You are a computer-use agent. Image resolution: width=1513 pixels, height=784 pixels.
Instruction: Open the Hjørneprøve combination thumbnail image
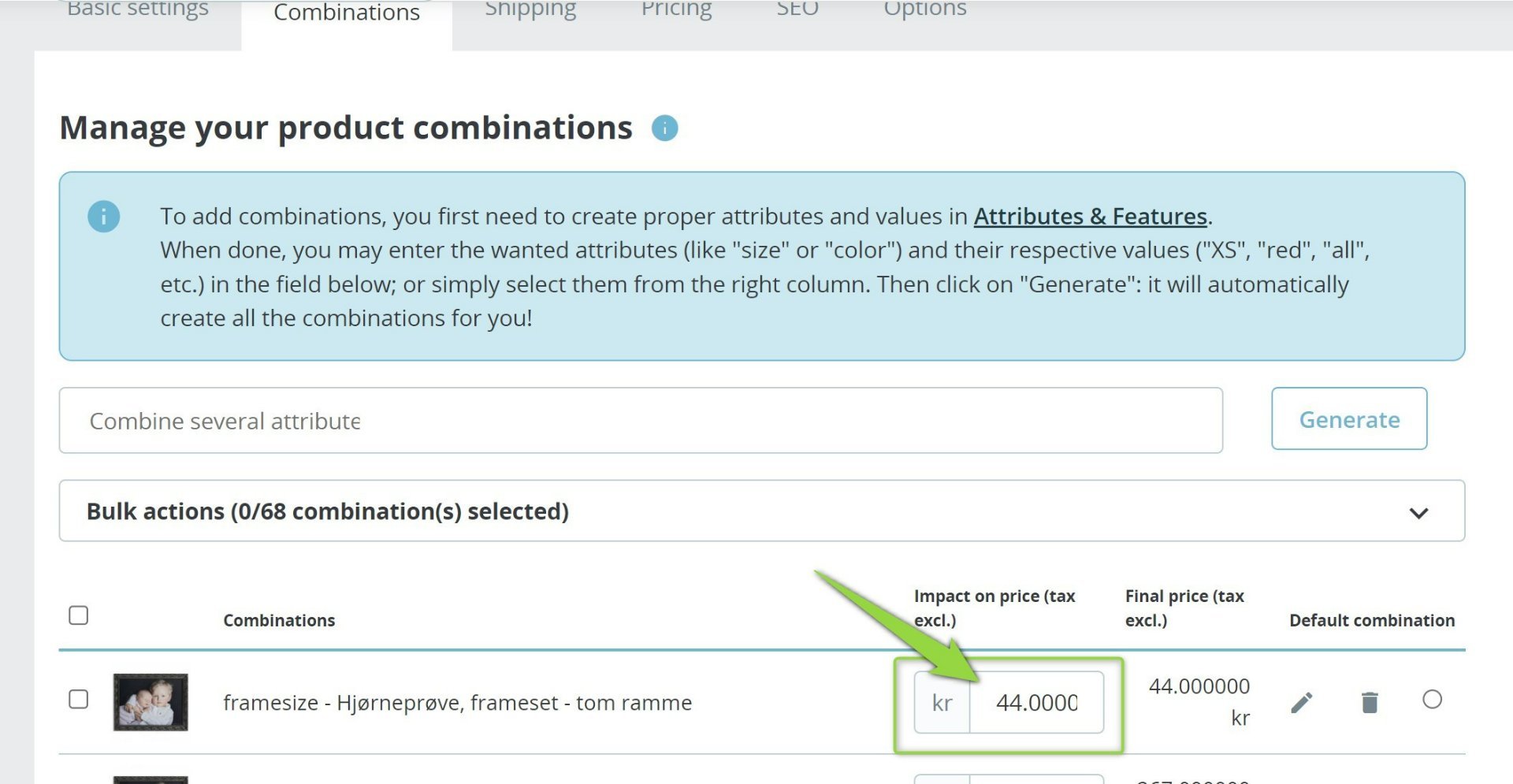pyautogui.click(x=151, y=701)
